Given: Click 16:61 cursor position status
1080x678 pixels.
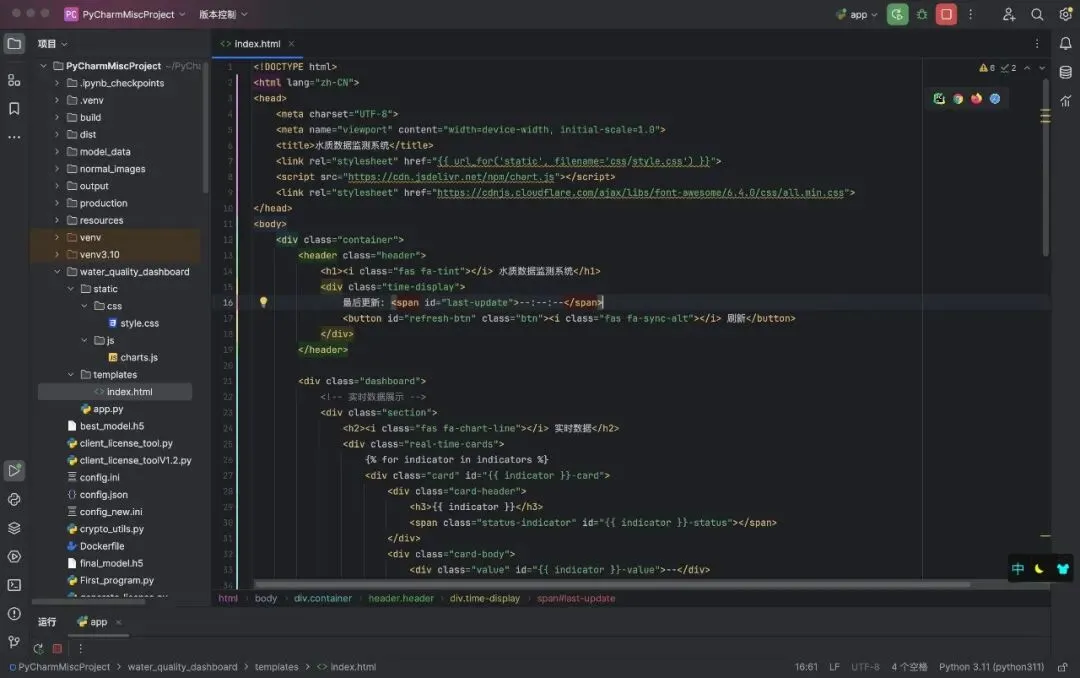Looking at the screenshot, I should (x=807, y=667).
